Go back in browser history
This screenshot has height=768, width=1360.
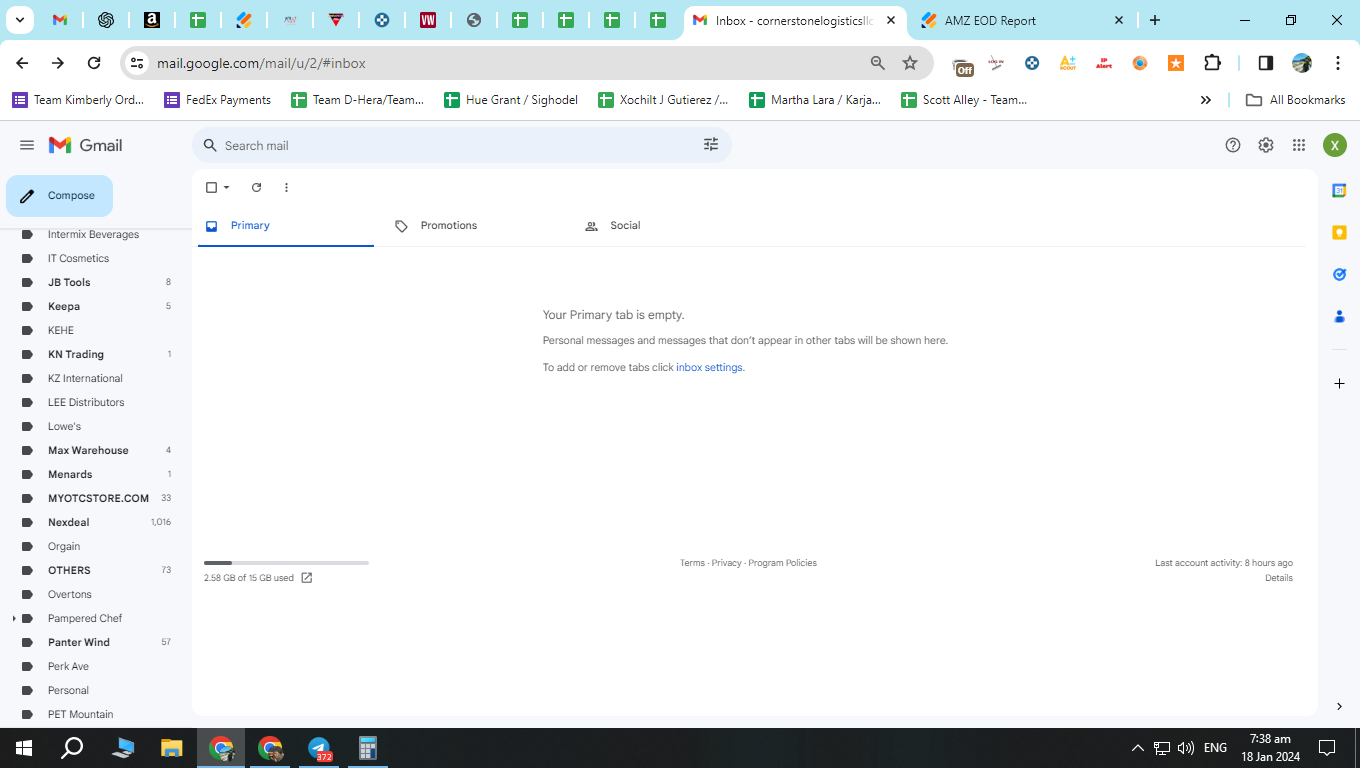click(22, 63)
